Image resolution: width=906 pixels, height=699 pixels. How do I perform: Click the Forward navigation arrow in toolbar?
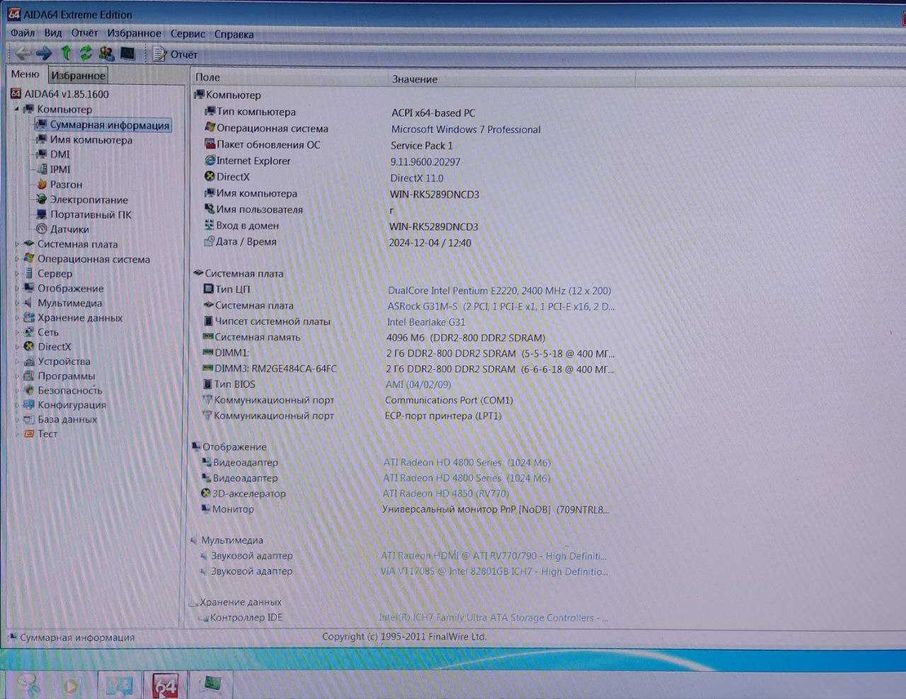click(x=44, y=54)
